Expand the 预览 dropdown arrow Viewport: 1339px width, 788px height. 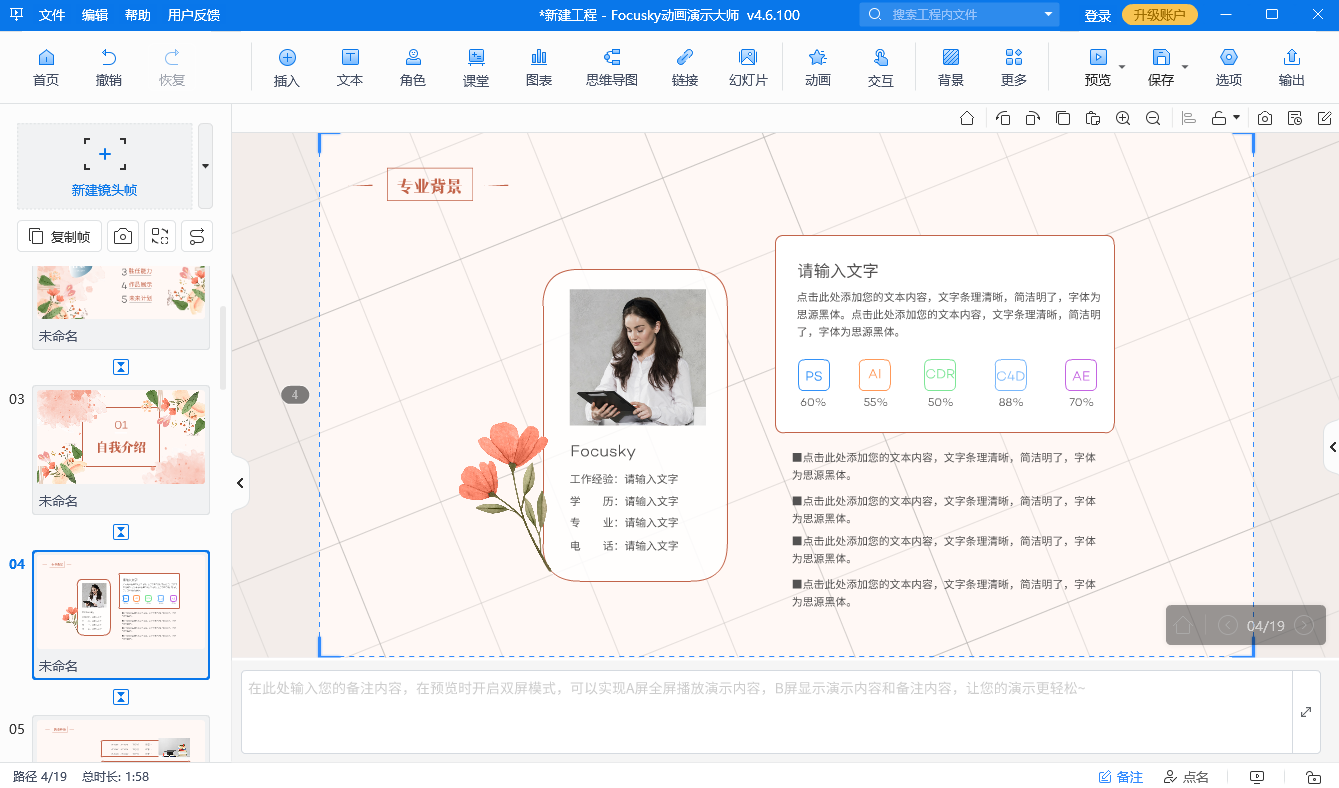point(1122,67)
